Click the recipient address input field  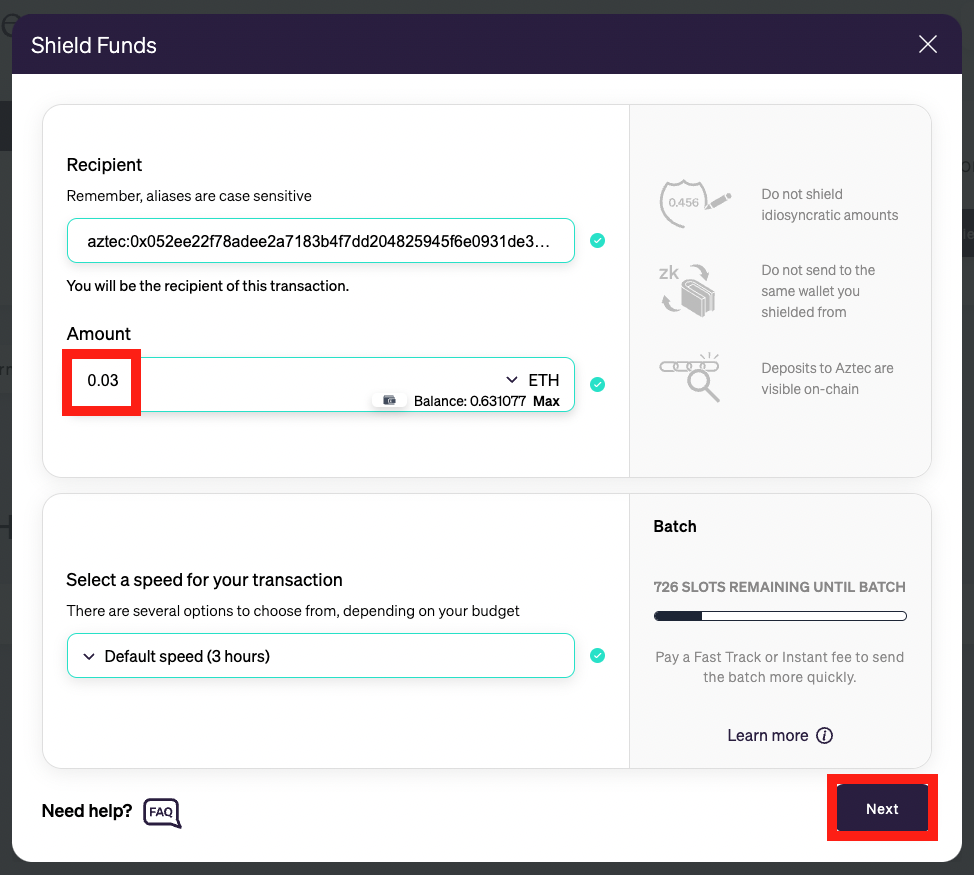click(x=321, y=241)
